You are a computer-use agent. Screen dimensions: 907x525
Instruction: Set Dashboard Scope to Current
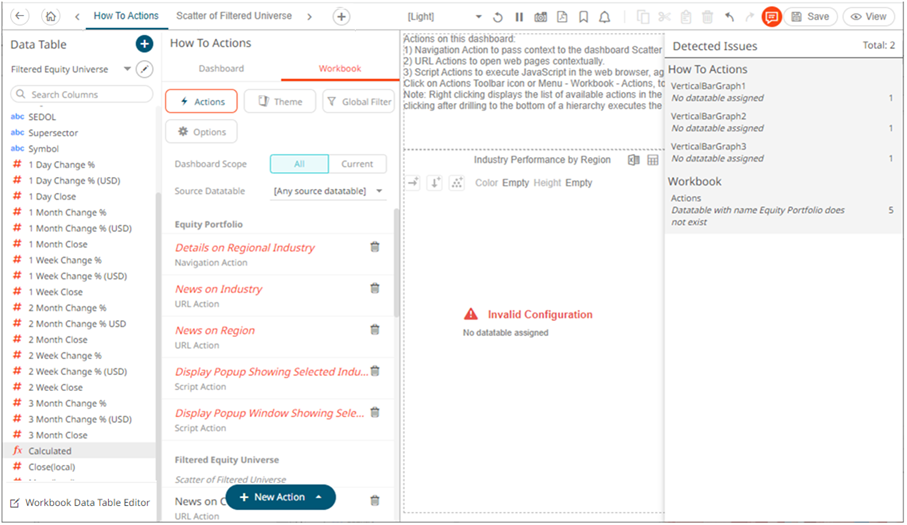[x=357, y=164]
